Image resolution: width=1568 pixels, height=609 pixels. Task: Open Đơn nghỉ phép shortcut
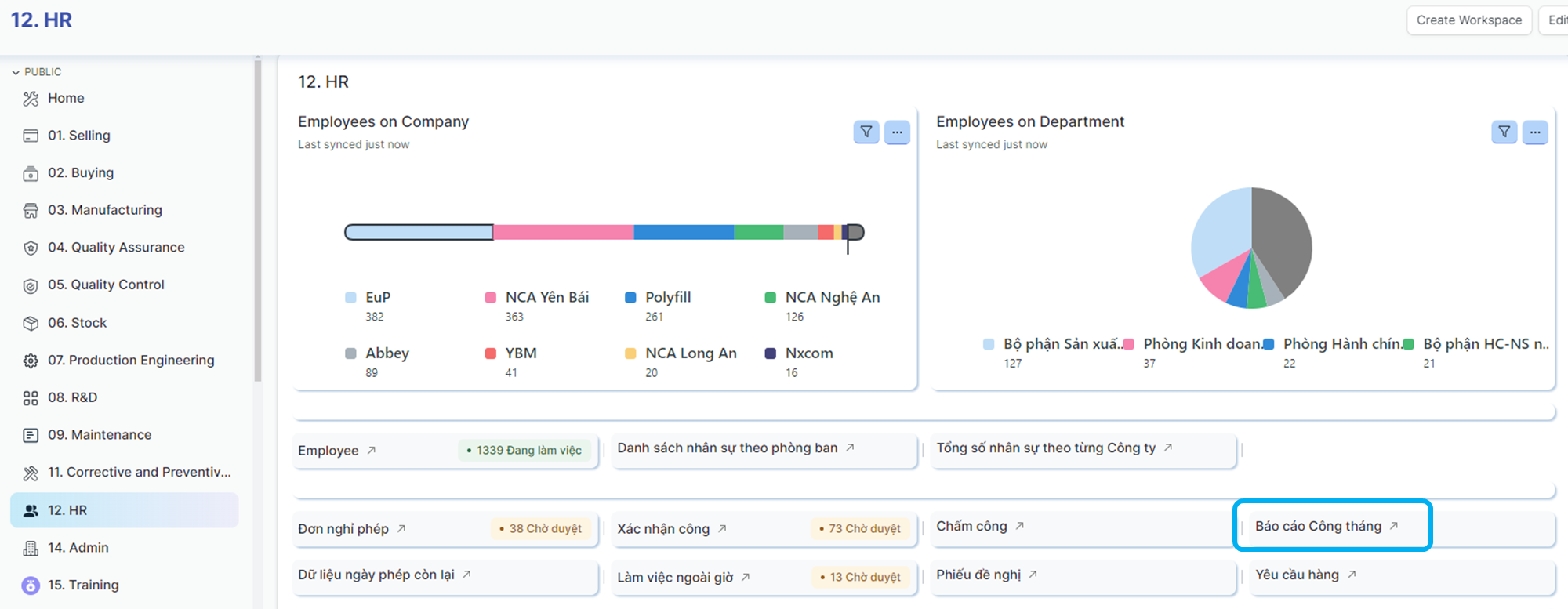(x=343, y=529)
